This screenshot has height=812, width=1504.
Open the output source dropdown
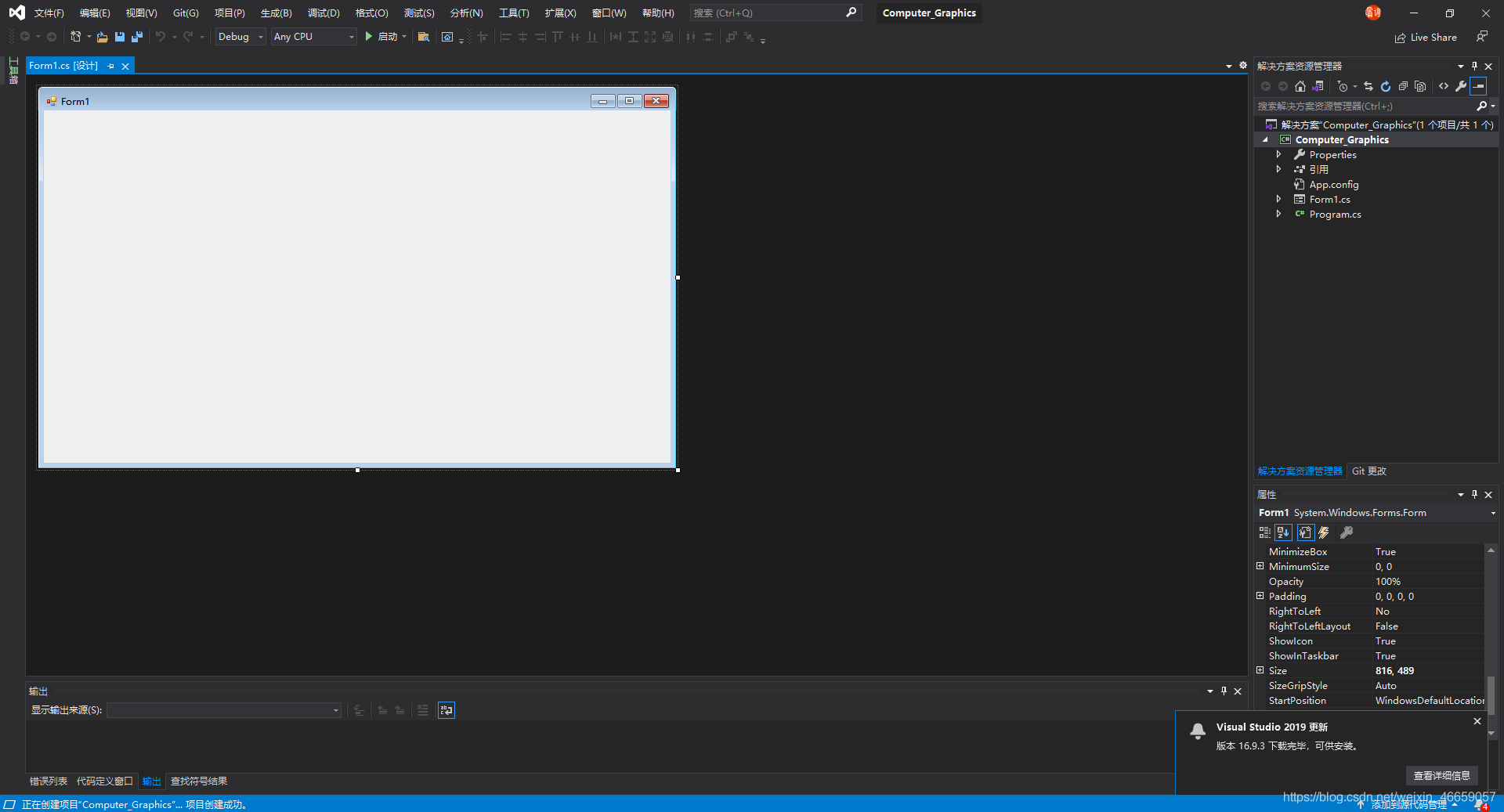click(224, 710)
